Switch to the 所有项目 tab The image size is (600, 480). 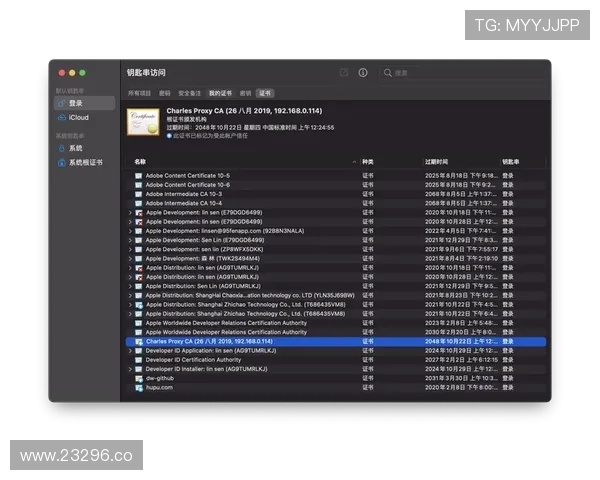coord(139,92)
